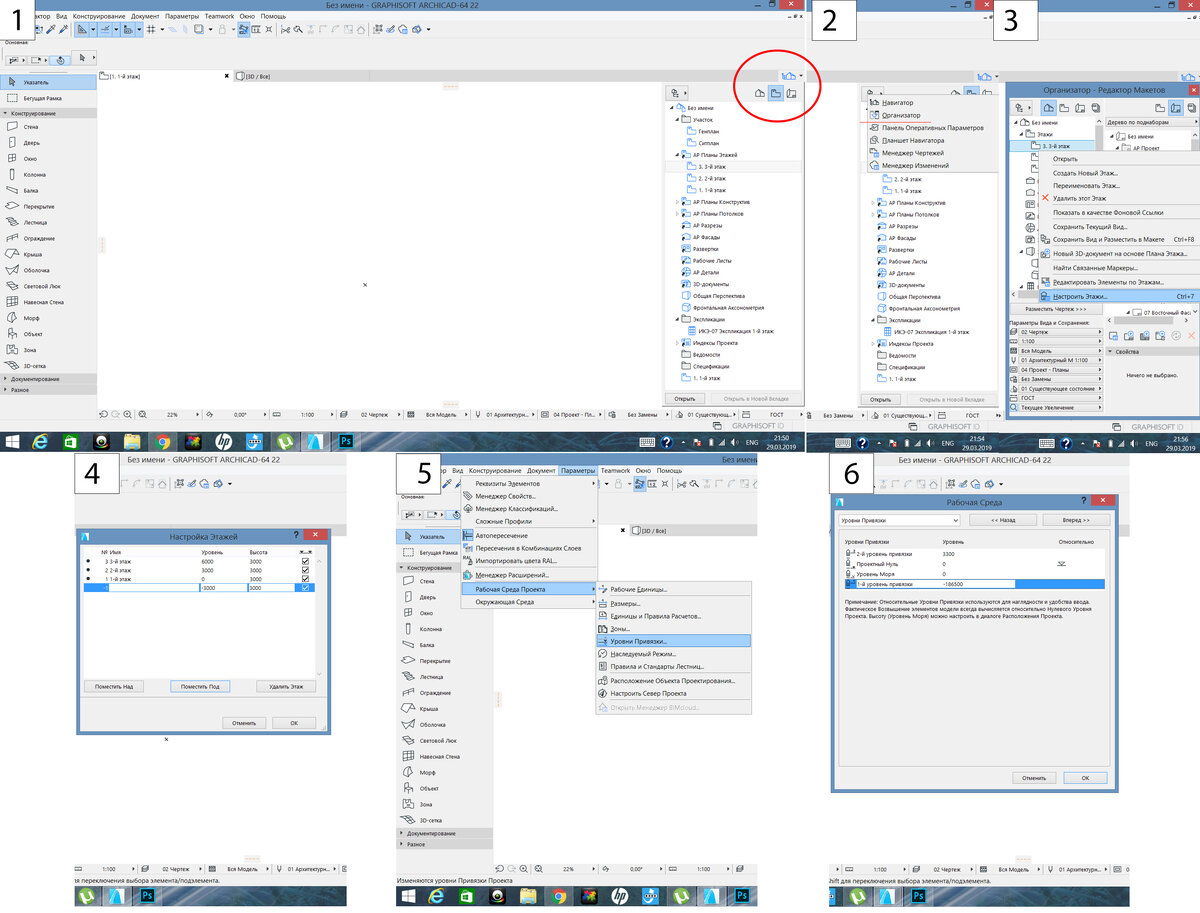Select the Балка tool in 1-й этаж tab window
The height and width of the screenshot is (913, 1200).
click(48, 190)
